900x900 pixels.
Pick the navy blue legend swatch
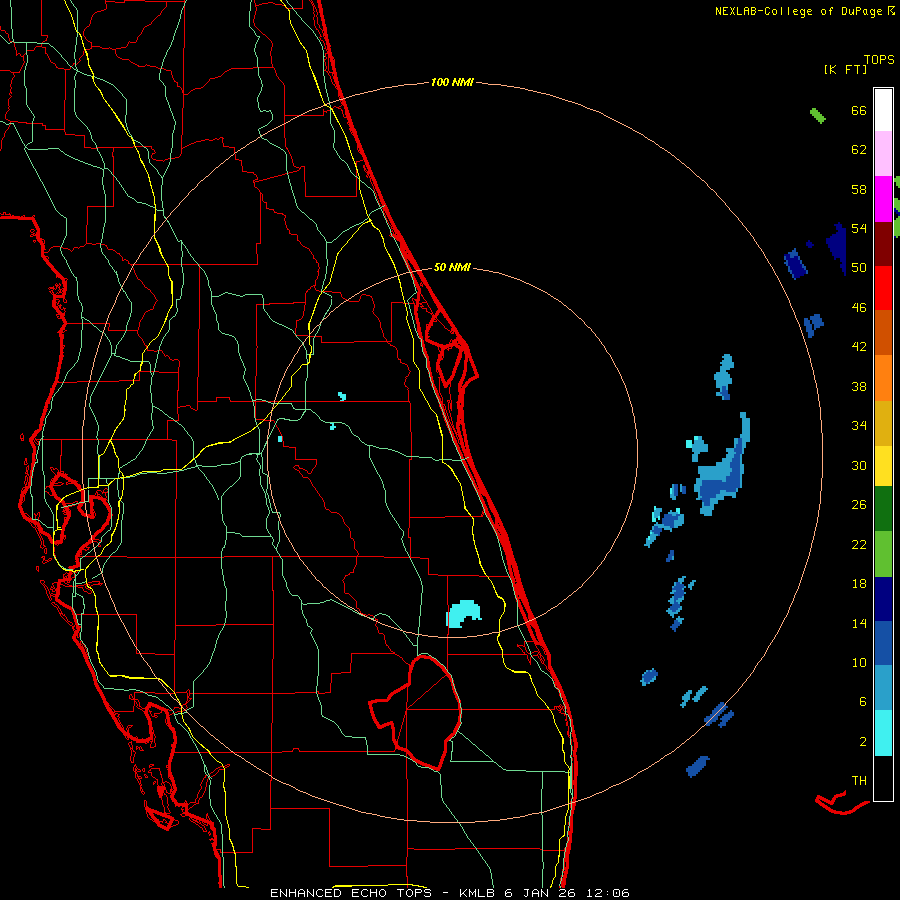883,599
